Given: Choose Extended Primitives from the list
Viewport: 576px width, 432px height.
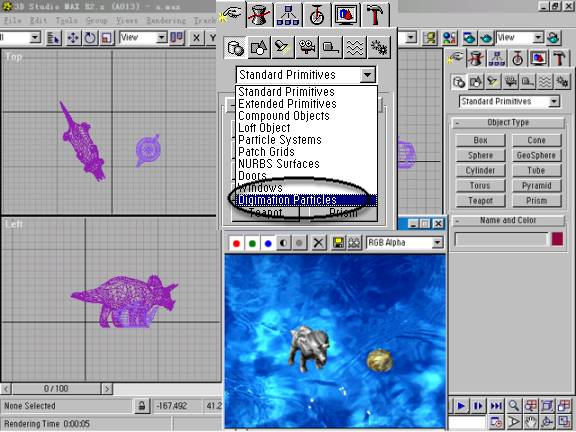Looking at the screenshot, I should pyautogui.click(x=287, y=104).
